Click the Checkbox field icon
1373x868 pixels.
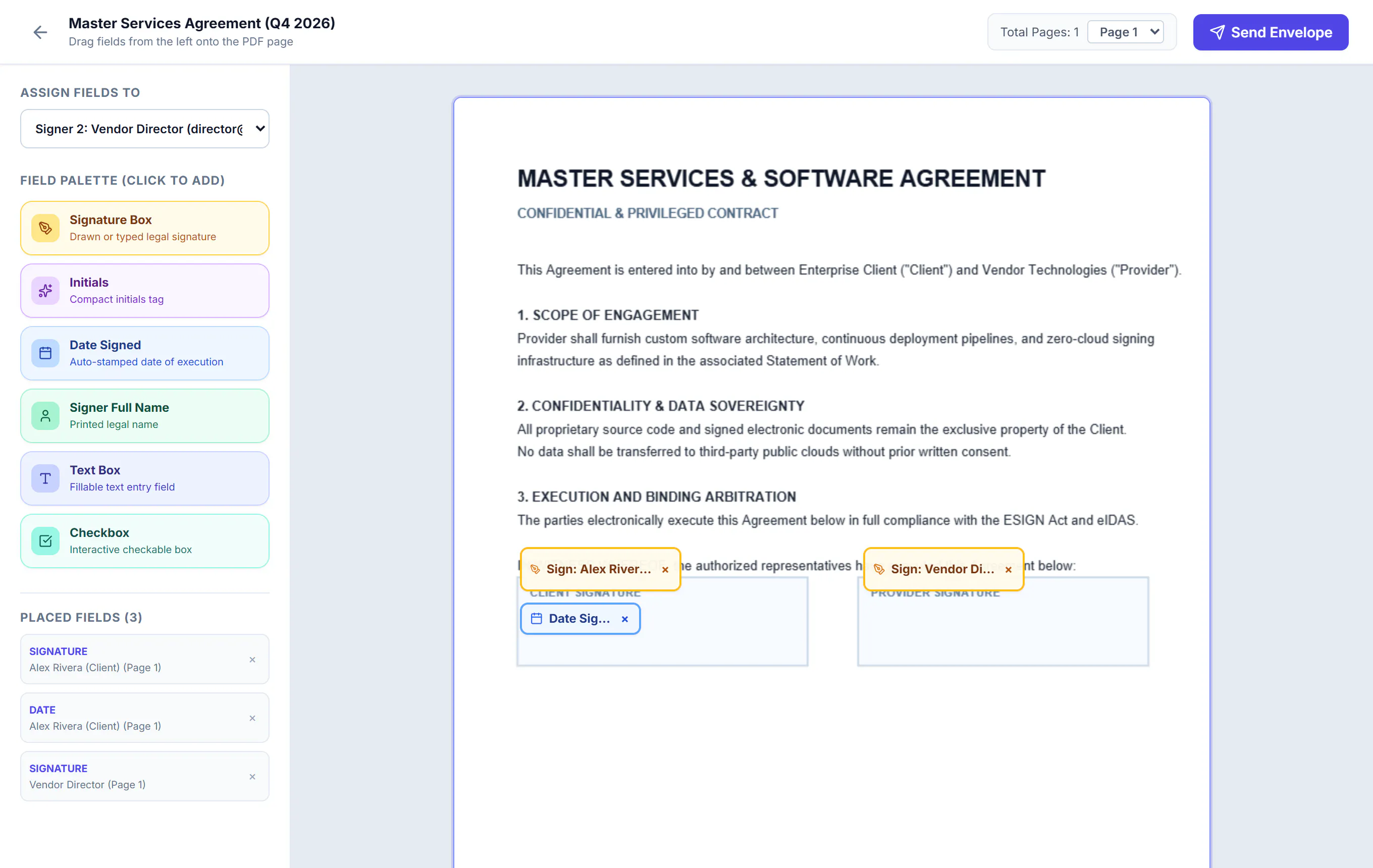(x=45, y=541)
